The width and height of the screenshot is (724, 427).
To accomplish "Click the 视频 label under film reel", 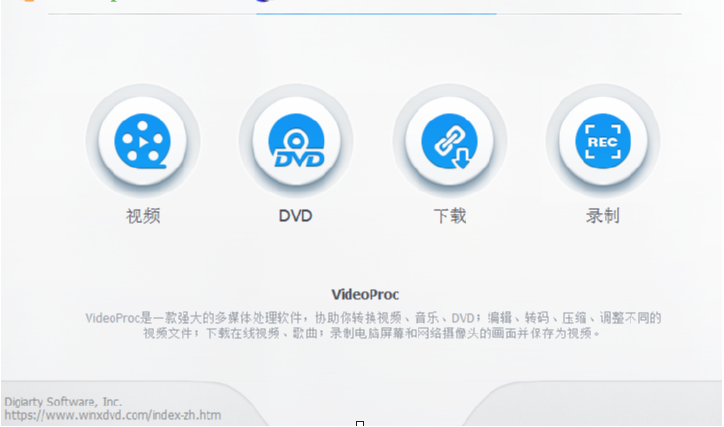I will click(x=143, y=216).
